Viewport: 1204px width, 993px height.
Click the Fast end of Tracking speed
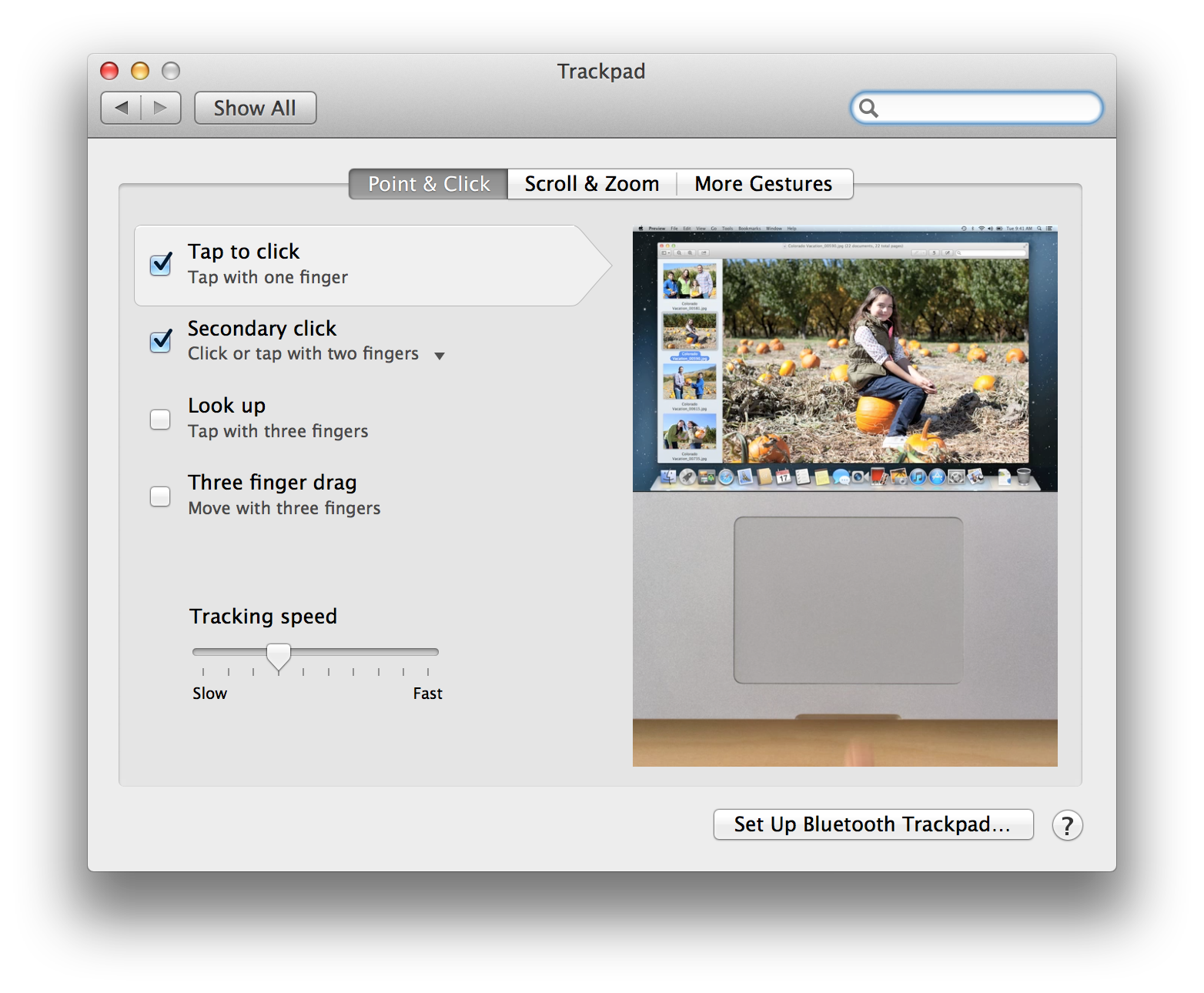(427, 694)
